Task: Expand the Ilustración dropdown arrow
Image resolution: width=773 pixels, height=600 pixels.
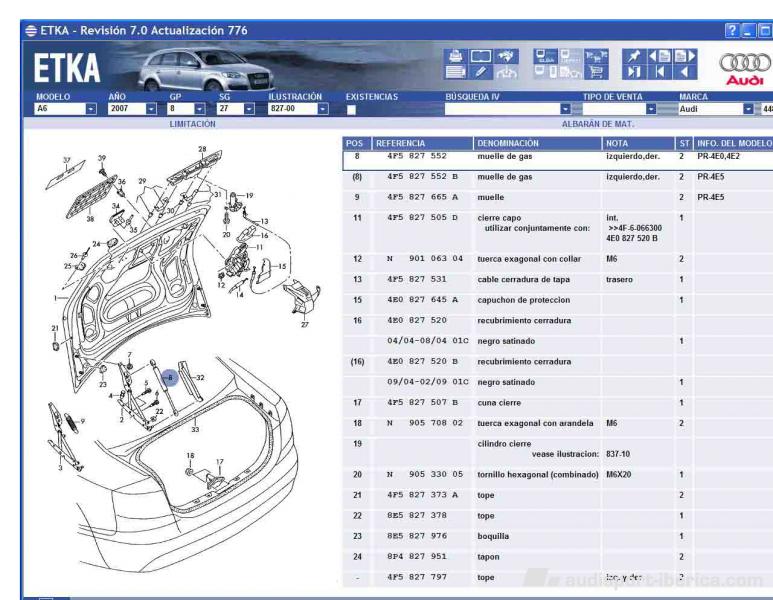Action: (x=323, y=109)
